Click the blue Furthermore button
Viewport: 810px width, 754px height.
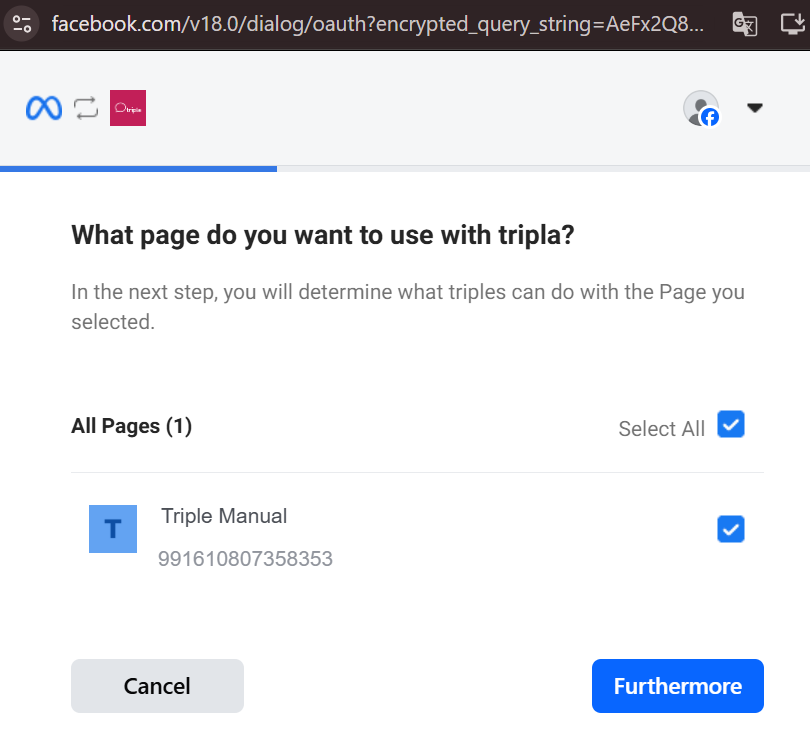[677, 686]
